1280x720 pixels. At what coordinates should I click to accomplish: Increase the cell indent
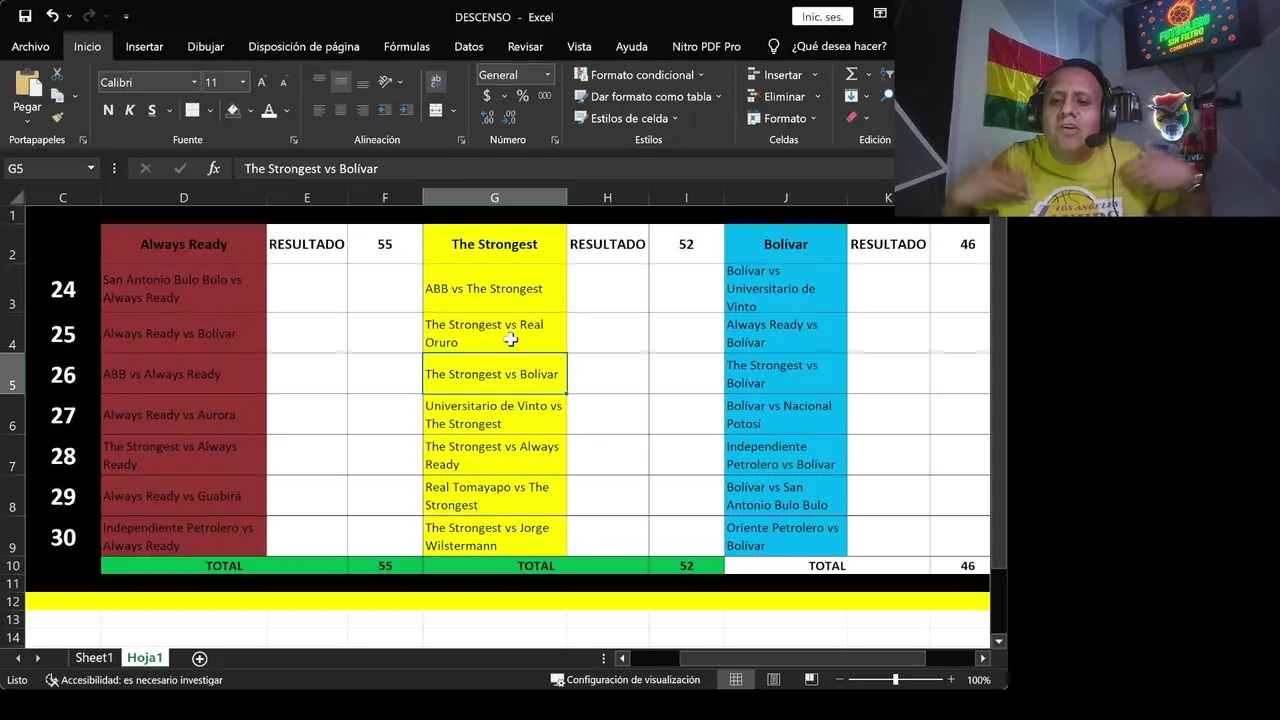[406, 110]
